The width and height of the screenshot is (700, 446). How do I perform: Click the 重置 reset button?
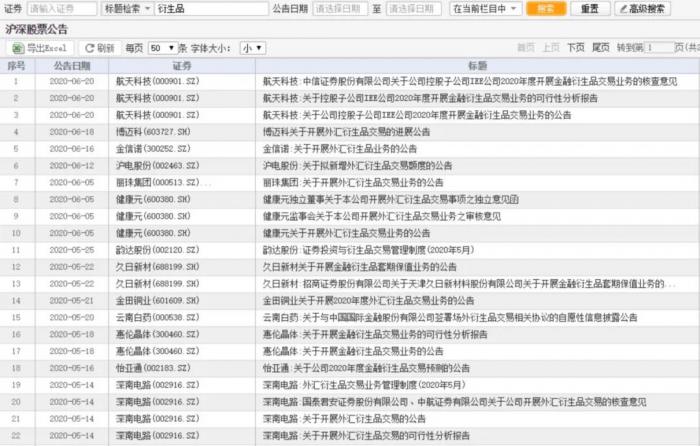point(590,8)
